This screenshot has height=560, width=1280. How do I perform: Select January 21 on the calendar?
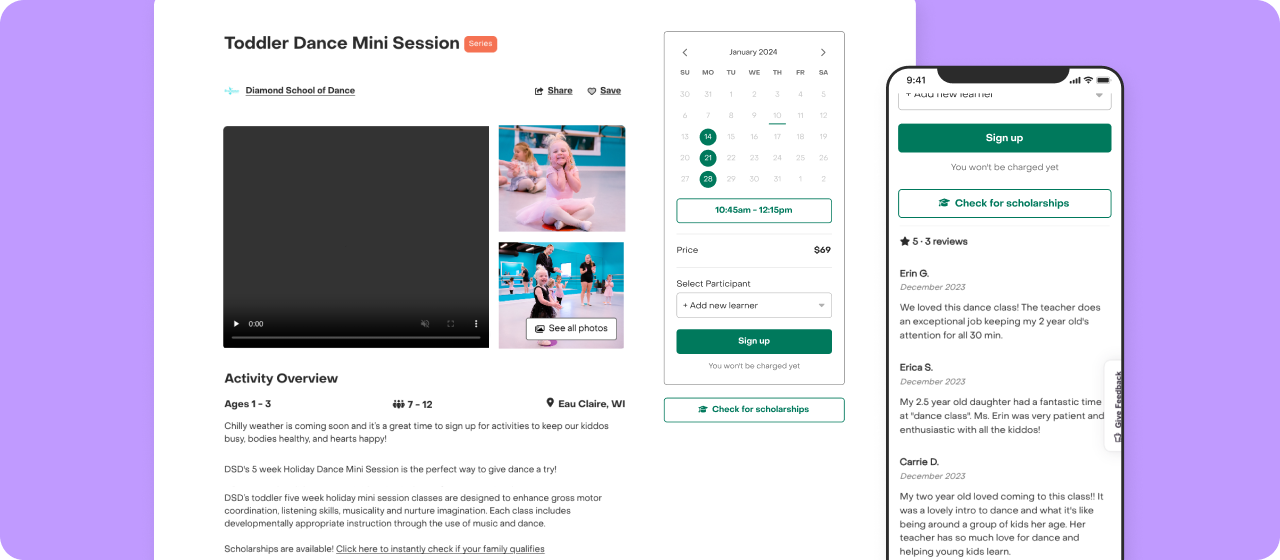click(x=708, y=158)
